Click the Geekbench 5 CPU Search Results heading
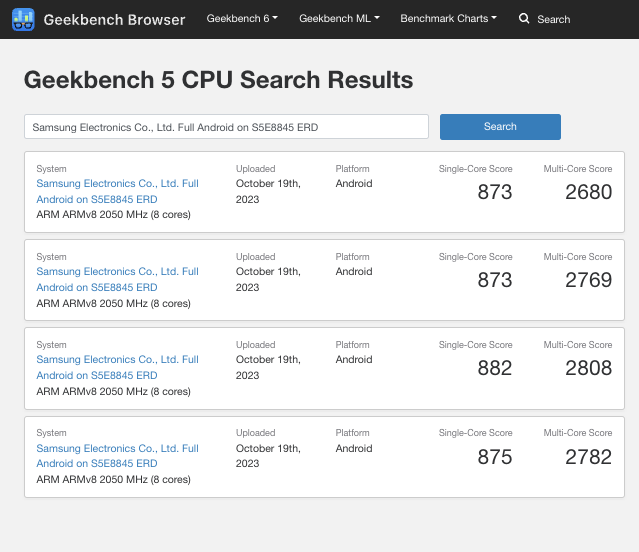The width and height of the screenshot is (639, 552). pyautogui.click(x=218, y=79)
